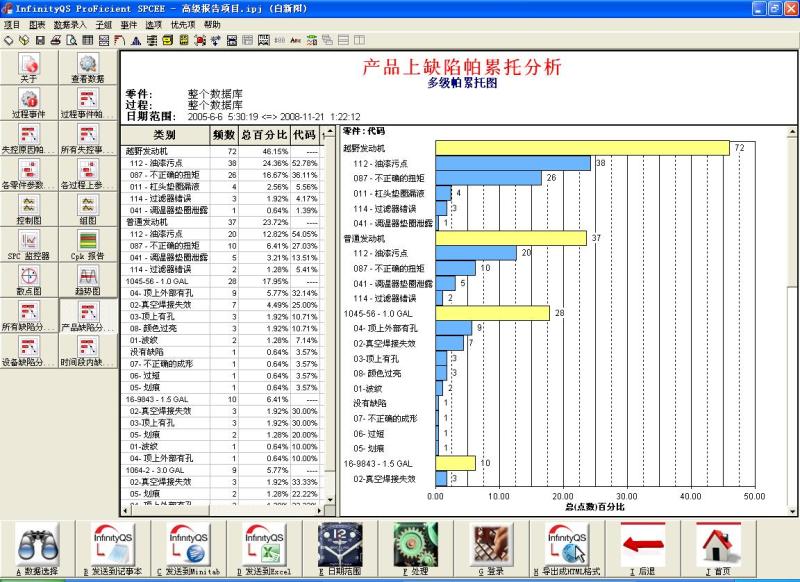Select the 普通发动机 row in table
This screenshot has width=800, height=582.
[x=150, y=222]
